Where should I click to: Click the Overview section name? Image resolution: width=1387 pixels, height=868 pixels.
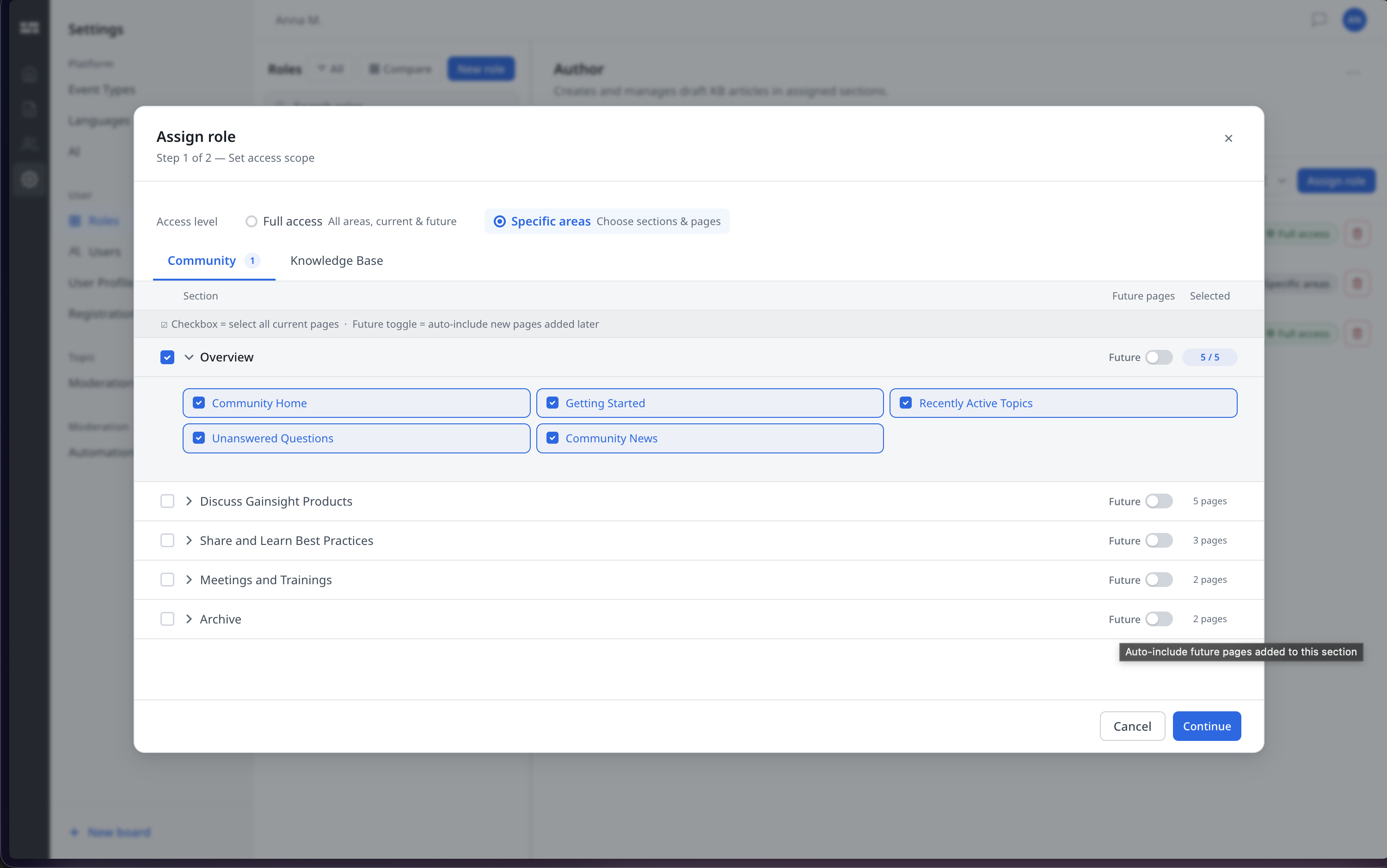coord(227,357)
